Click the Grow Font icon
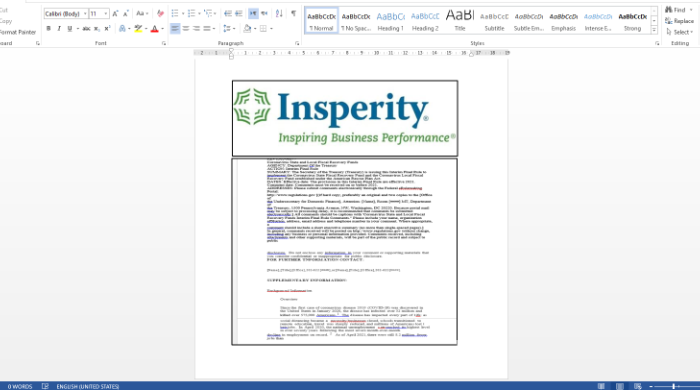The height and width of the screenshot is (390, 700). 115,14
